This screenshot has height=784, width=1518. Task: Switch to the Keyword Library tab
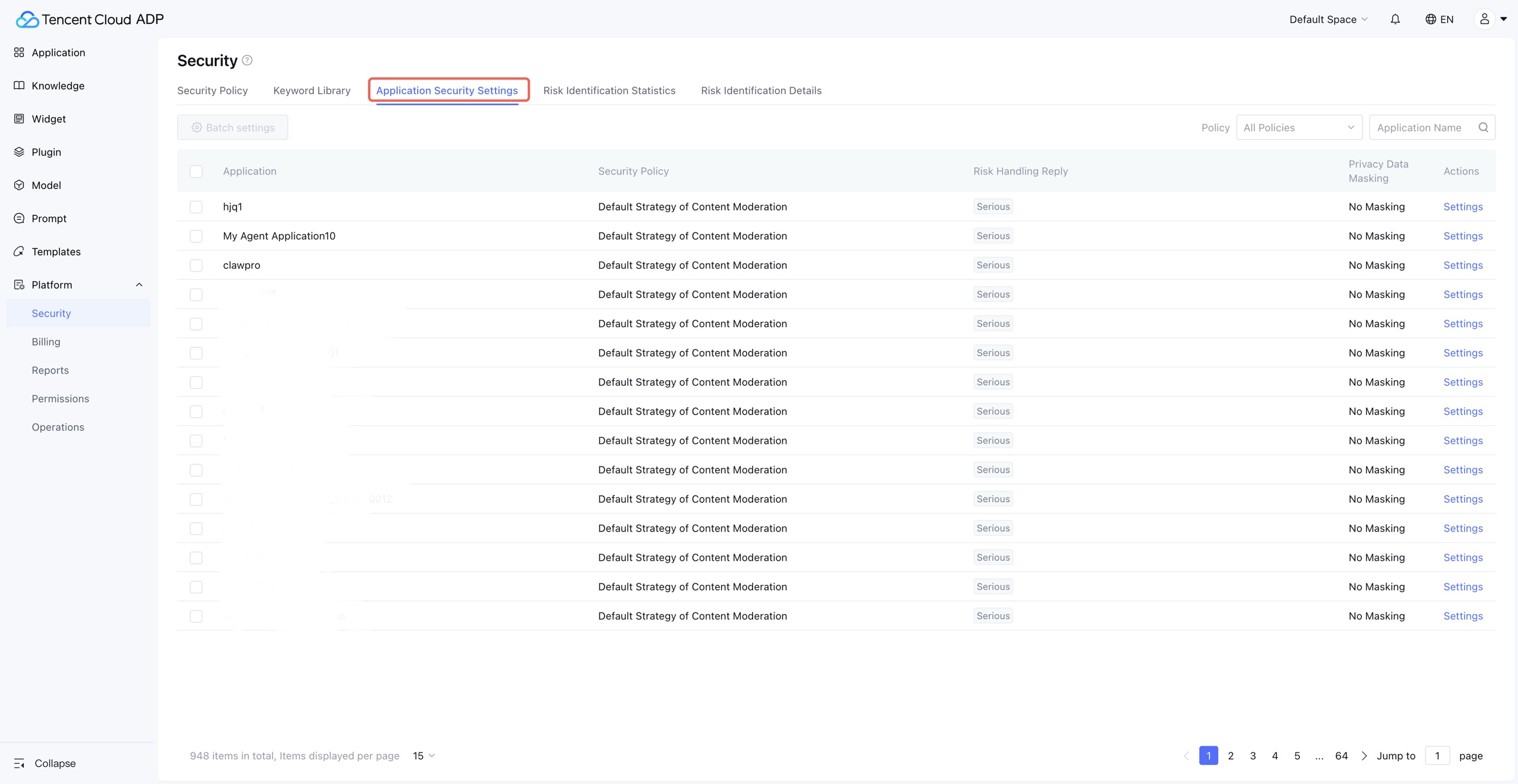[x=311, y=91]
